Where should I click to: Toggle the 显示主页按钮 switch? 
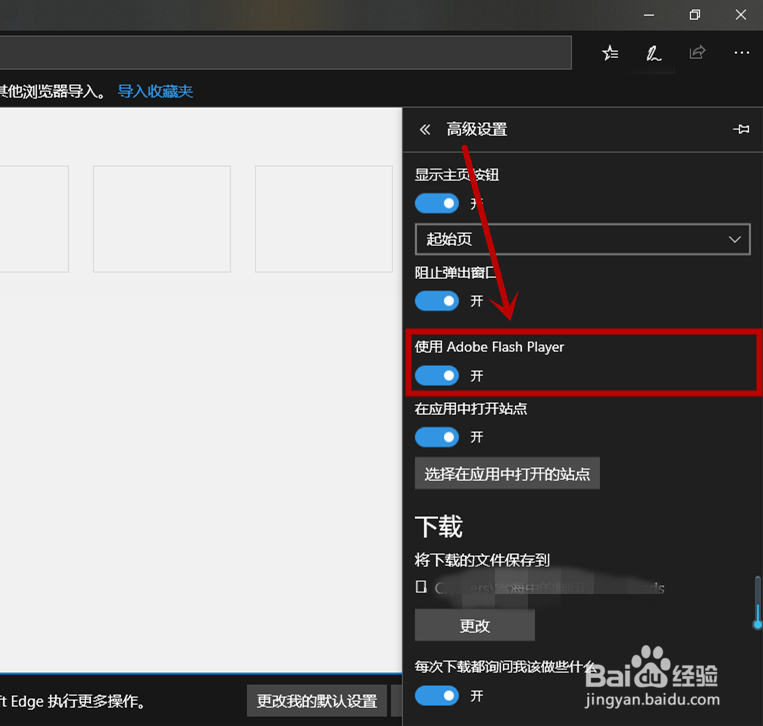436,203
